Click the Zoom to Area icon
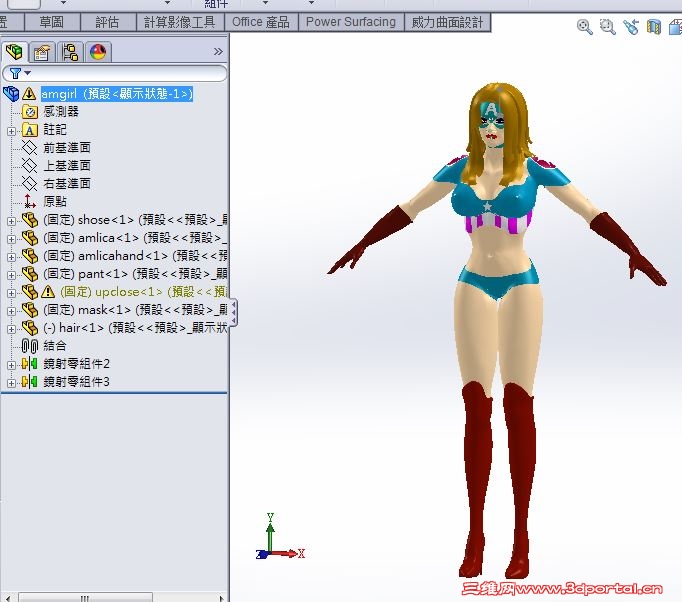 pos(608,27)
